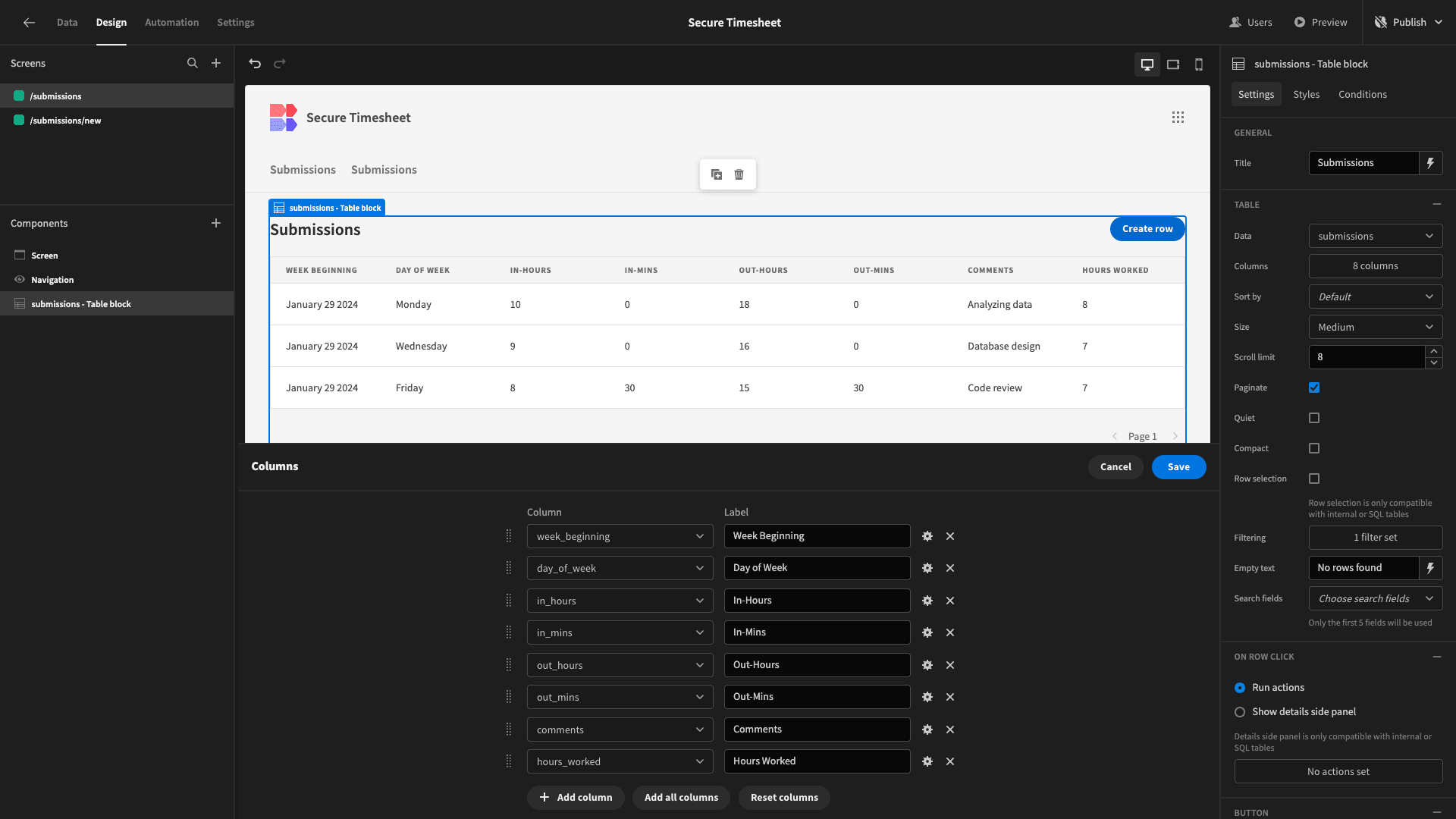Open the Publish dropdown
Screen dimensions: 1456x819
coord(1409,23)
